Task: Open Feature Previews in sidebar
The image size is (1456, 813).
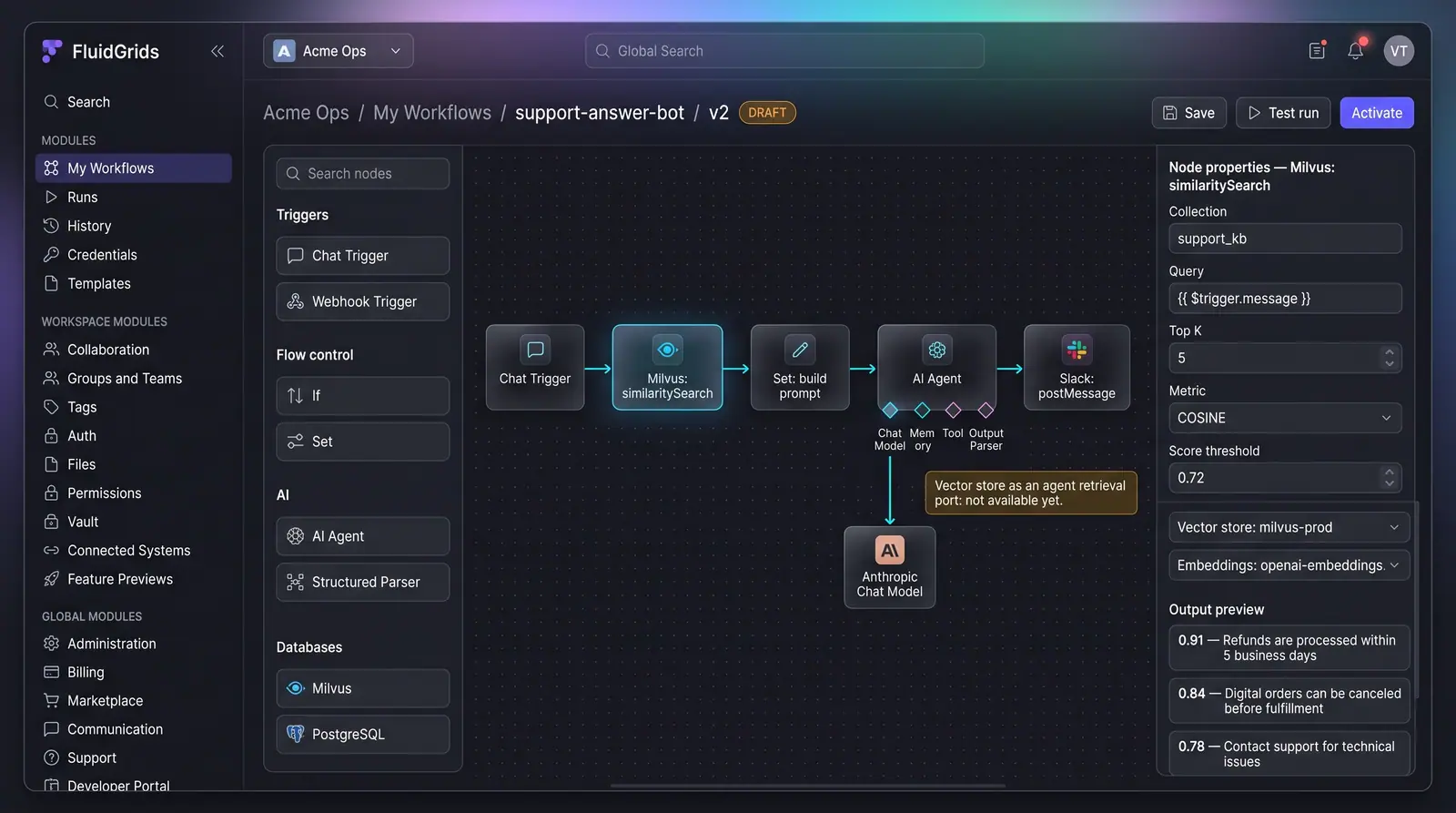Action: click(134, 579)
